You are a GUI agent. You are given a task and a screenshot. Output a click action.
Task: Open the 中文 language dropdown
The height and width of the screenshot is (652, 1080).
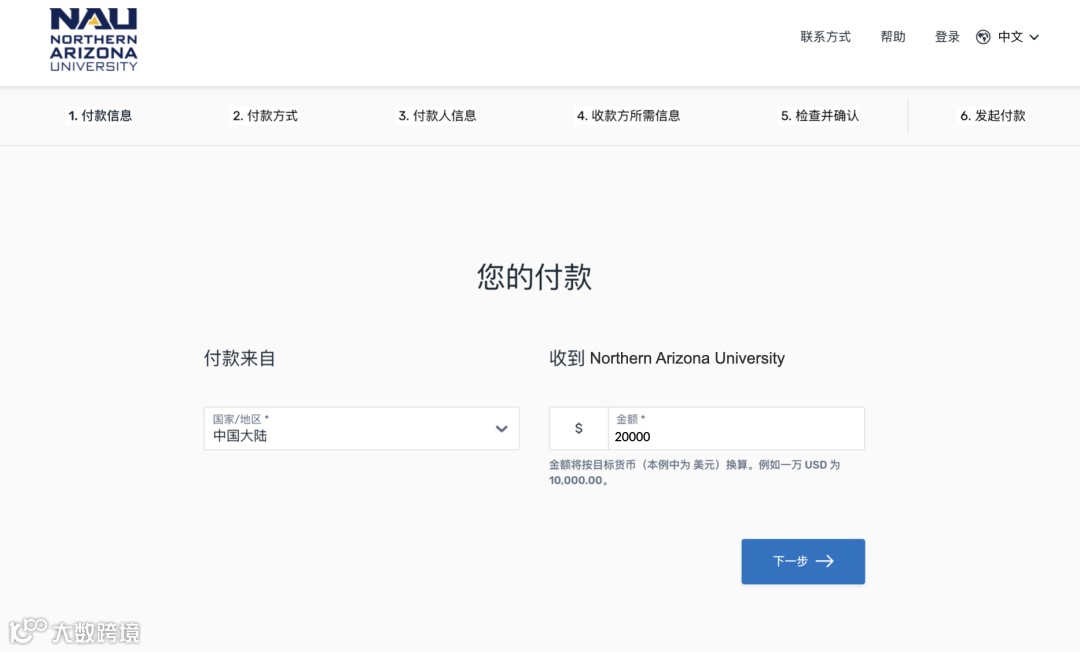[x=1017, y=37]
